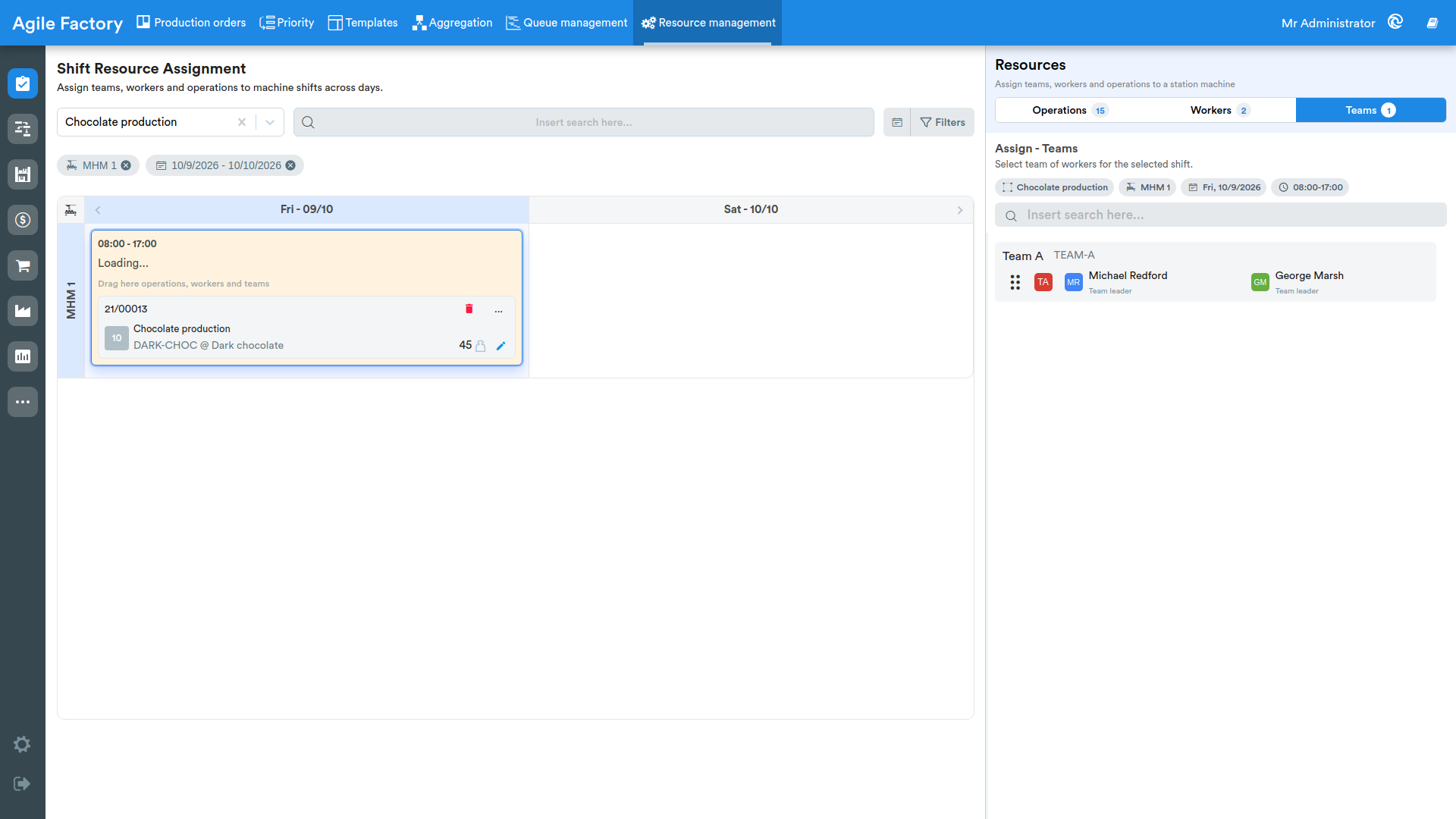Open the settings gear in the sidebar
Viewport: 1456px width, 819px height.
[22, 744]
